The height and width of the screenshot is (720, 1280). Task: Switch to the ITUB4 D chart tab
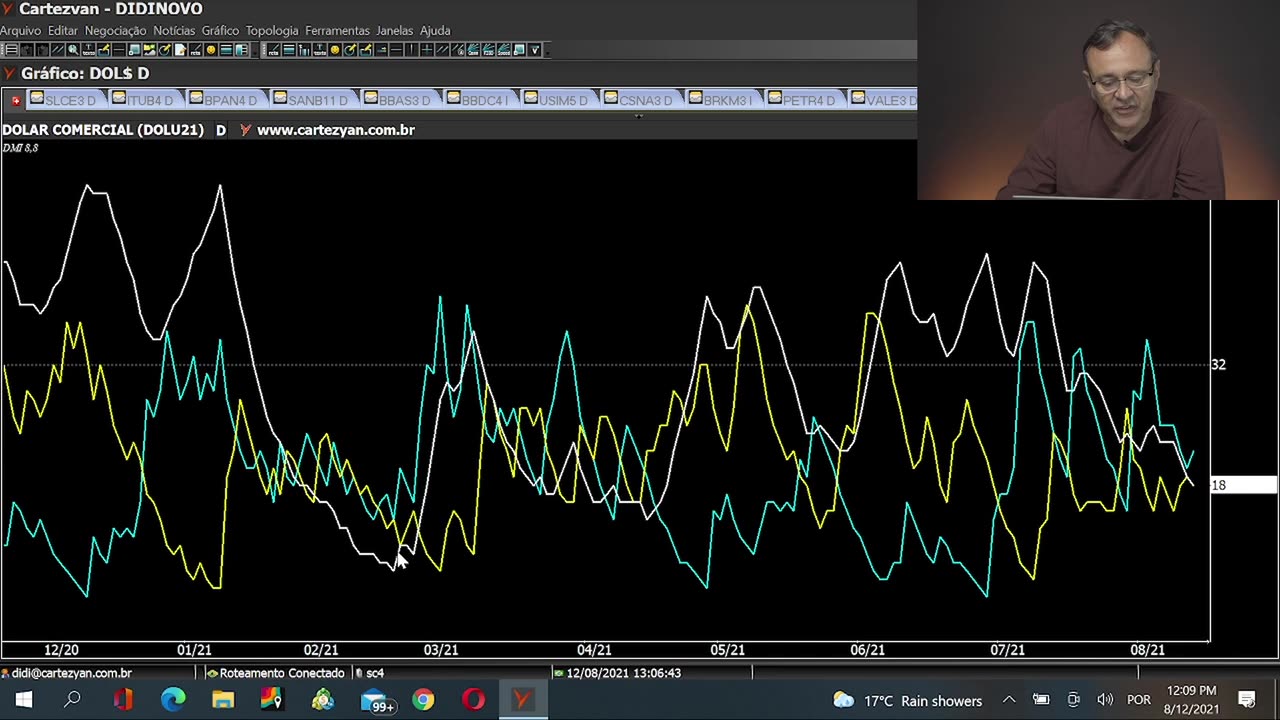point(144,100)
